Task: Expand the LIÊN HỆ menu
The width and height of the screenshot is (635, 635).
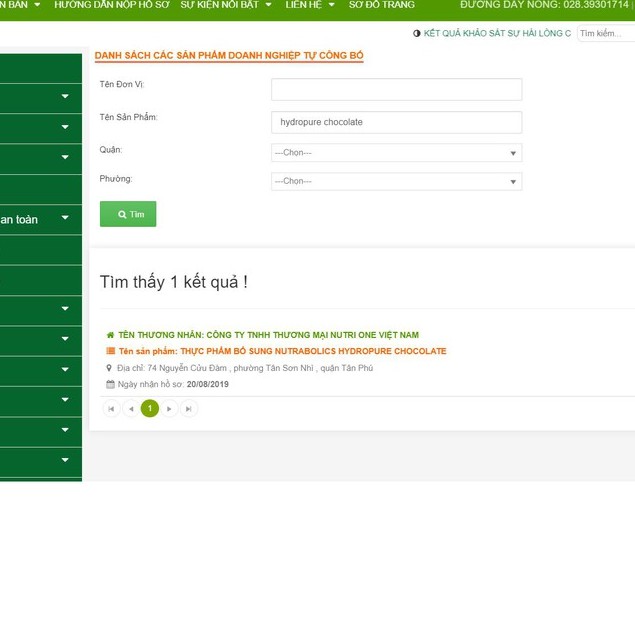Action: [x=331, y=5]
